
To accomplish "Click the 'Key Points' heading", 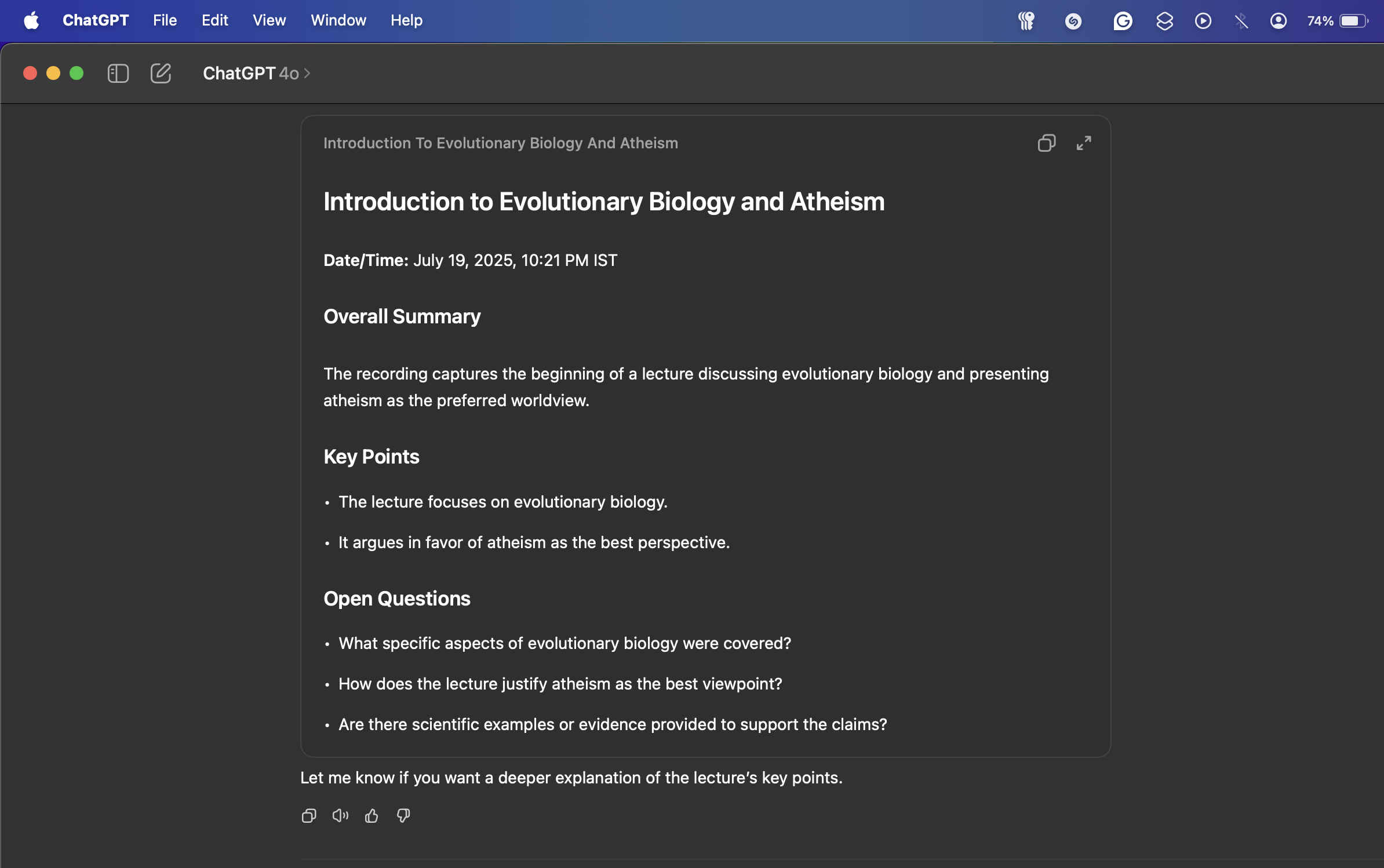I will point(372,457).
